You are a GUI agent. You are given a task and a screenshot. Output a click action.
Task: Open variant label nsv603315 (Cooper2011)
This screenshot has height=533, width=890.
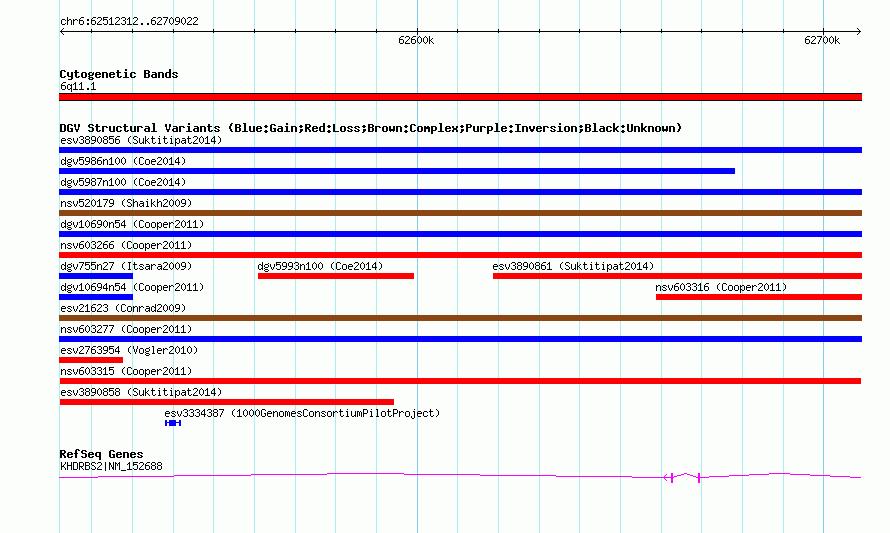[x=126, y=371]
